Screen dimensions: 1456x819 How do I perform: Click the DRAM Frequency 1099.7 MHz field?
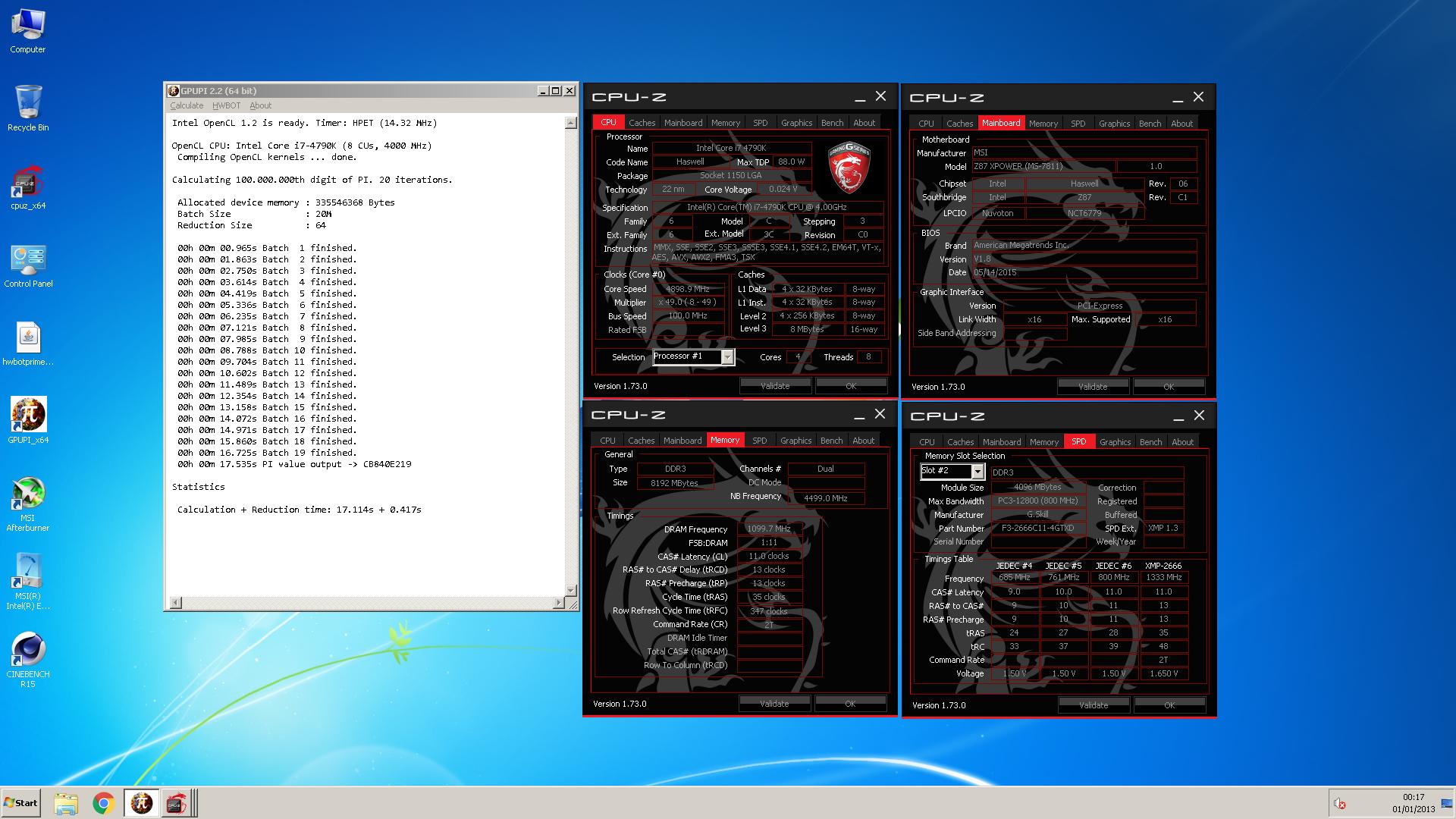tap(769, 529)
